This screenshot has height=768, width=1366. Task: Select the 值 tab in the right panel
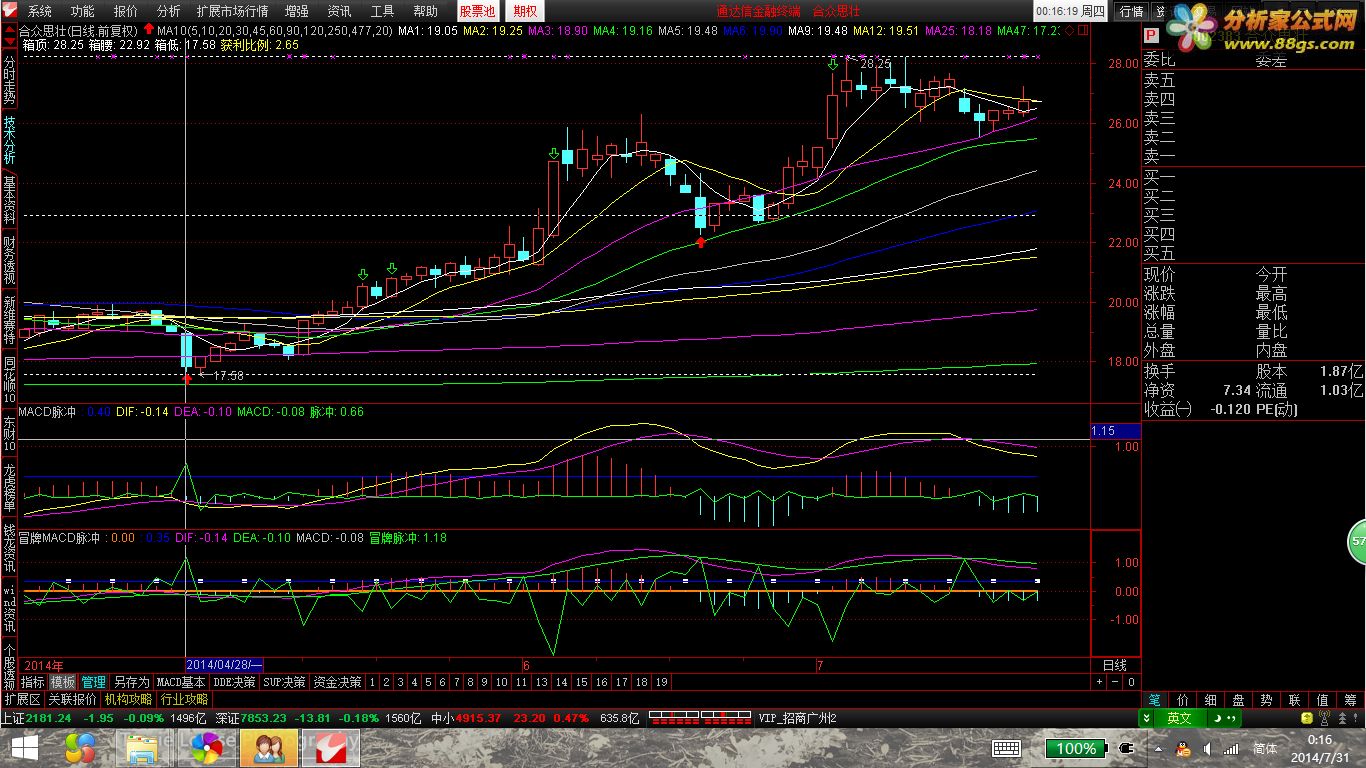coord(1322,700)
